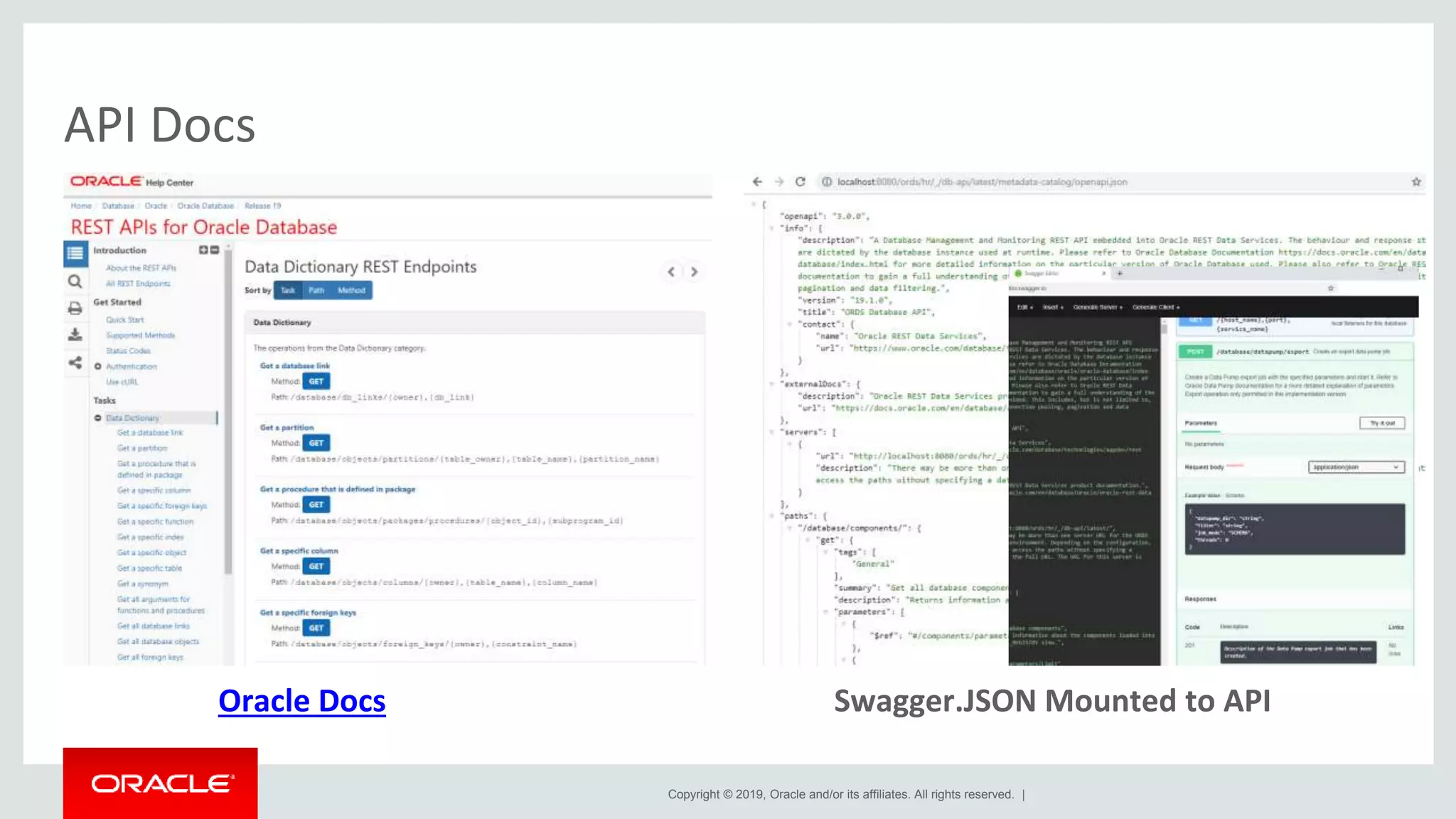
Task: Go to next page with right chevron
Action: click(x=695, y=272)
